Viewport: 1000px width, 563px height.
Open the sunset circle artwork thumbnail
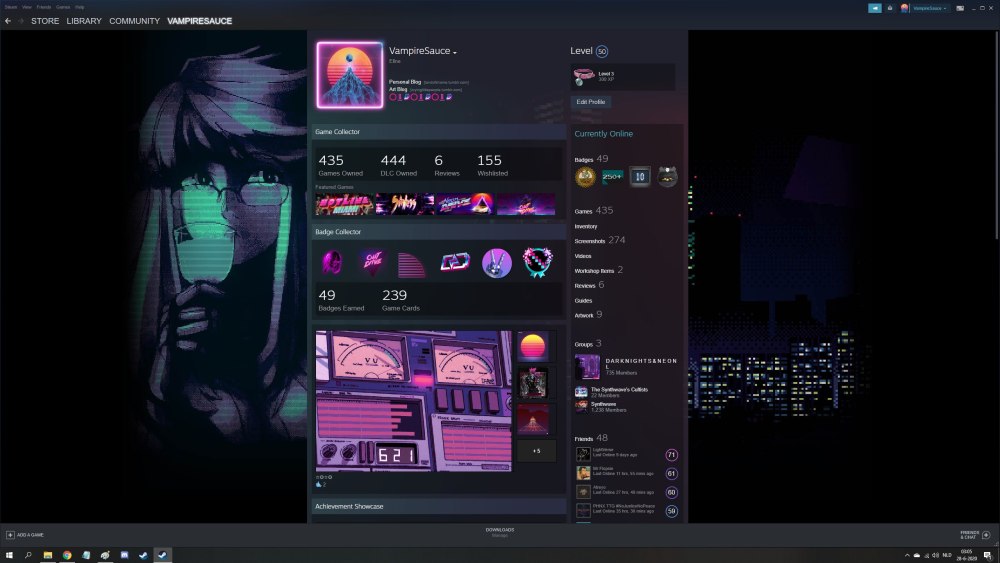point(533,347)
